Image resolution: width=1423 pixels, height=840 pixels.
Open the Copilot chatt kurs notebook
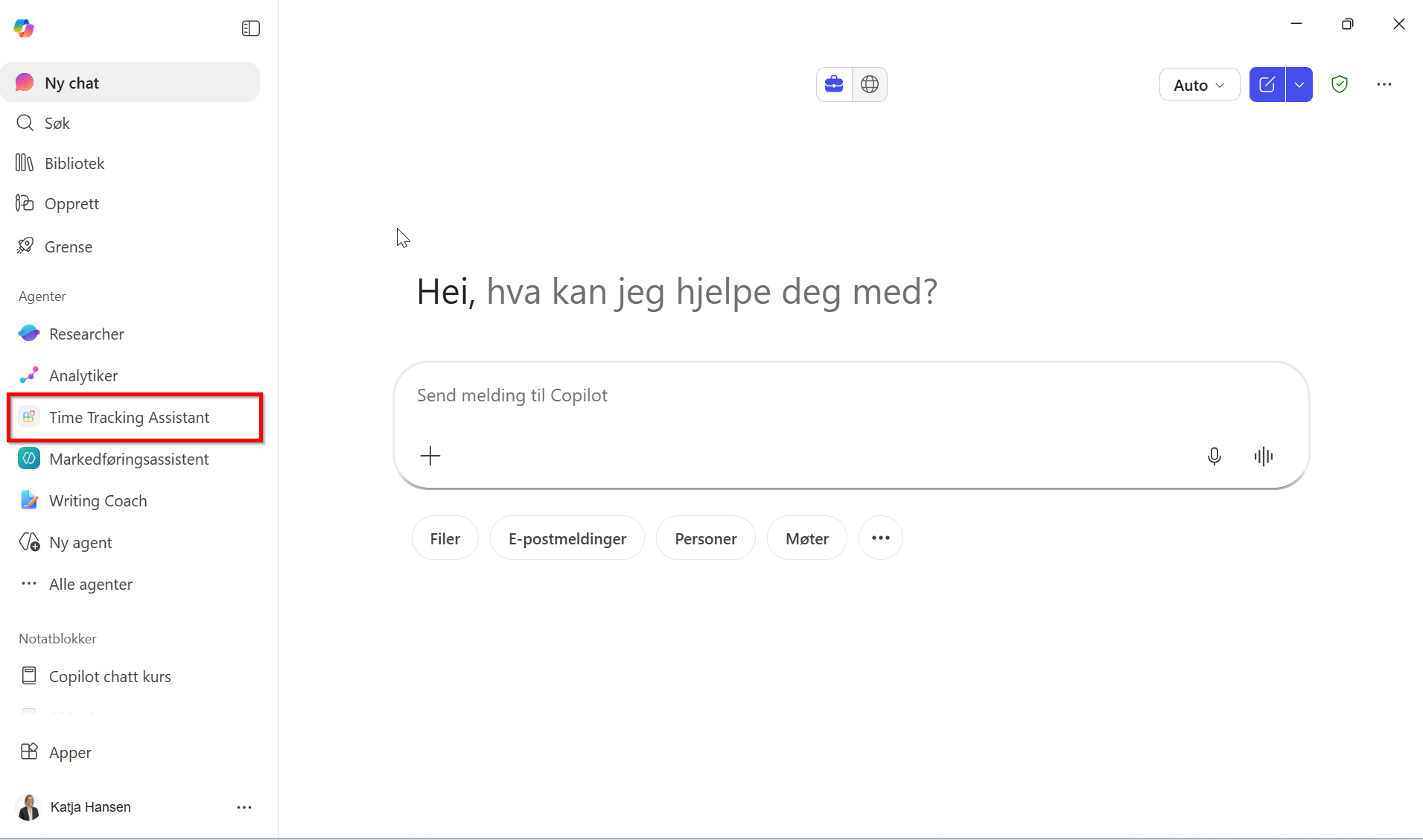tap(110, 676)
